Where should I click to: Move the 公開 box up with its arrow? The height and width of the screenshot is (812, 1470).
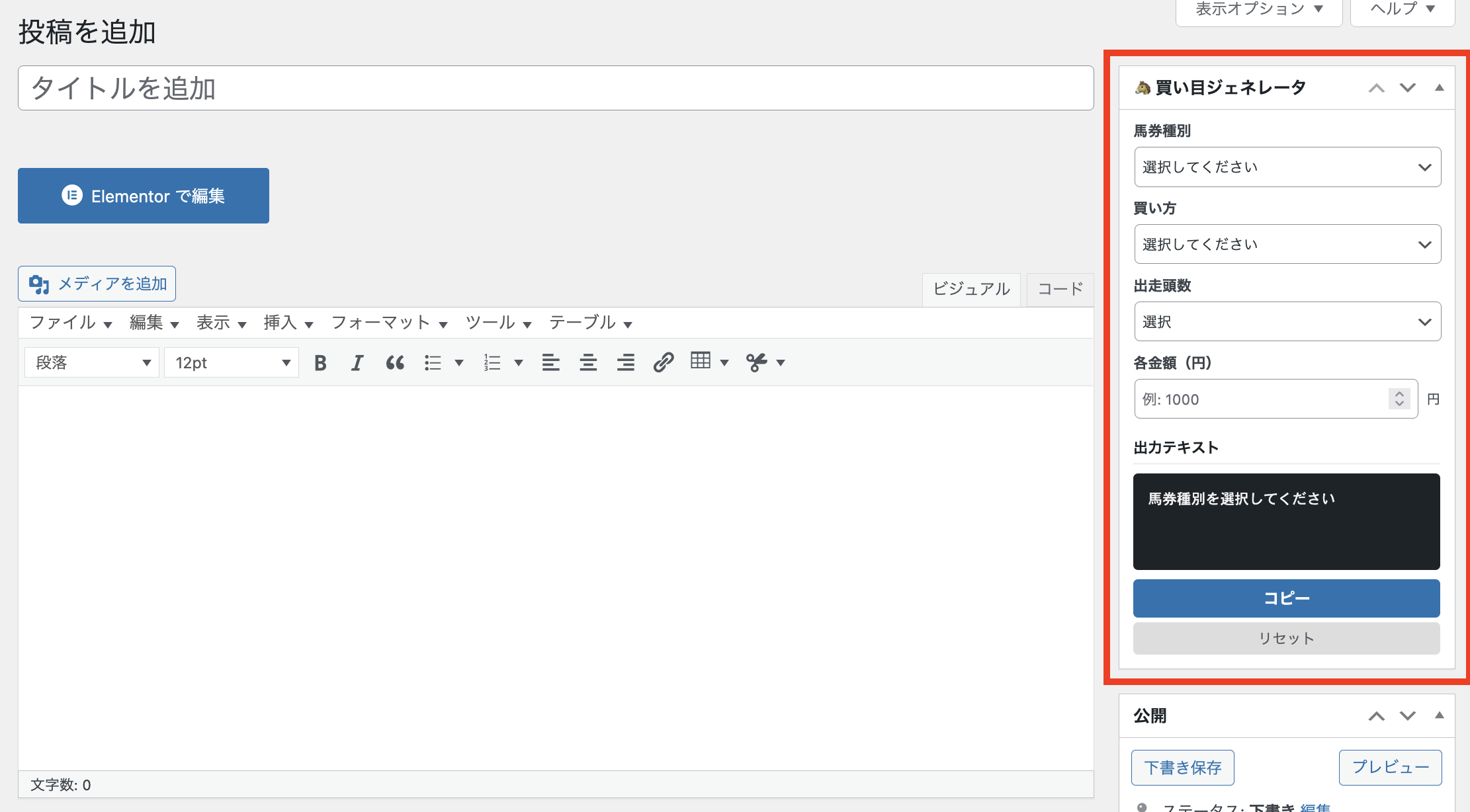point(1376,715)
